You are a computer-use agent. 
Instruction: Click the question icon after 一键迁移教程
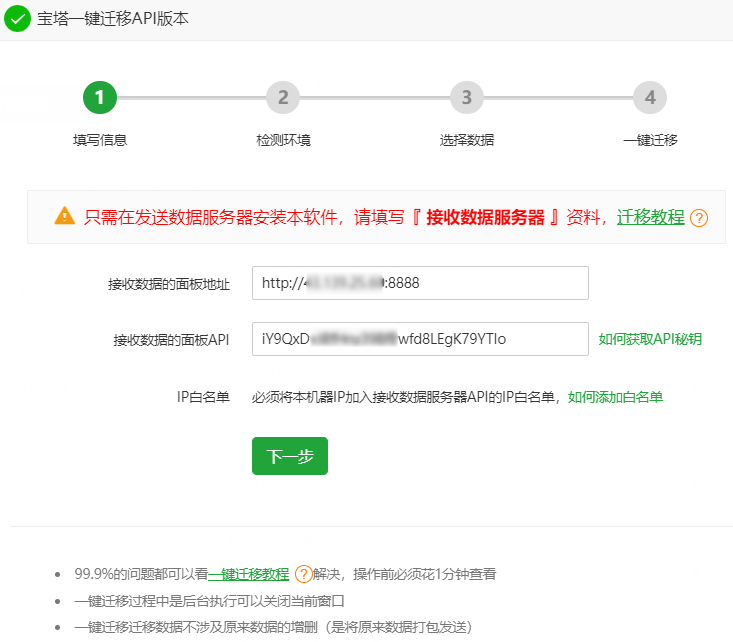pyautogui.click(x=304, y=574)
